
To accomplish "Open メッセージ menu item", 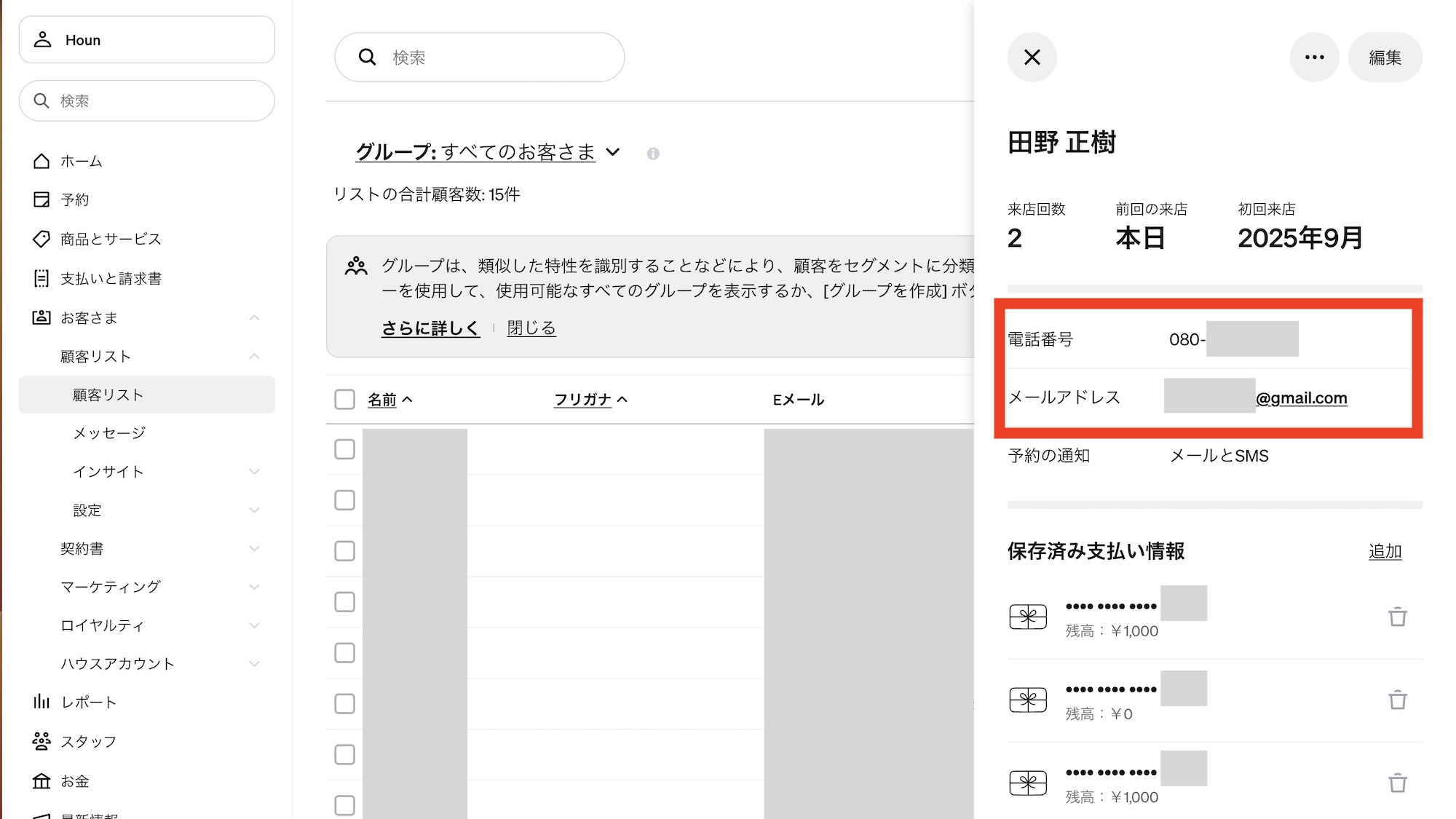I will coord(109,433).
